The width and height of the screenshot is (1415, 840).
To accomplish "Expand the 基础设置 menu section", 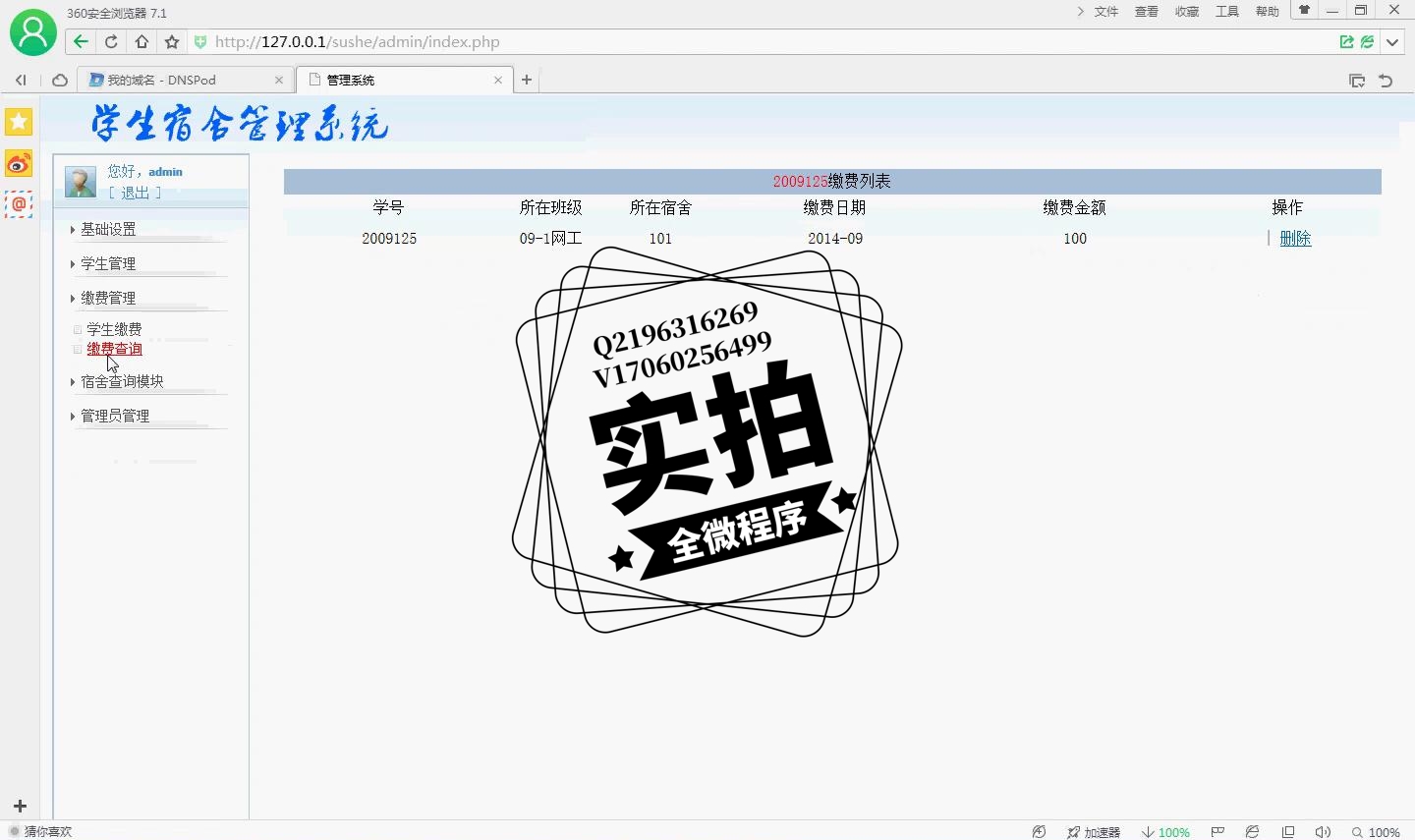I will (108, 229).
